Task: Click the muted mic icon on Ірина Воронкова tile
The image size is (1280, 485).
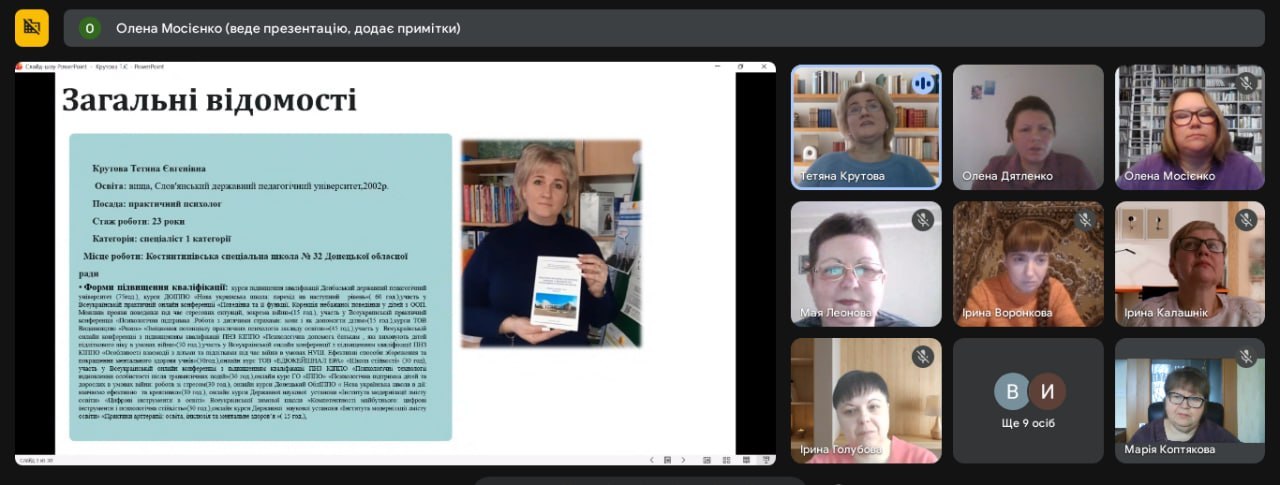Action: click(x=1084, y=220)
